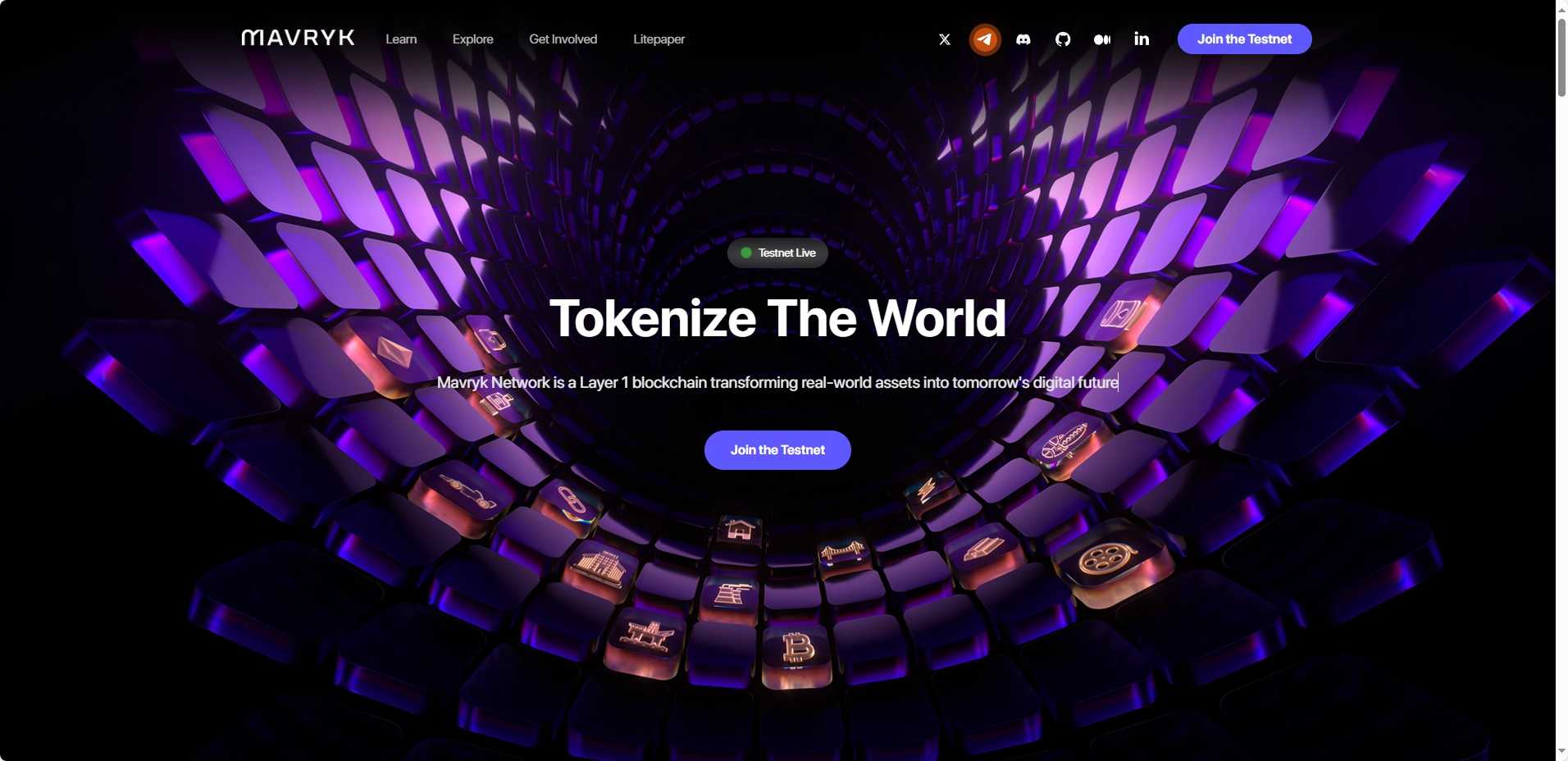The image size is (1568, 761).
Task: Click the scrollbar up arrow
Action: pos(1561,7)
